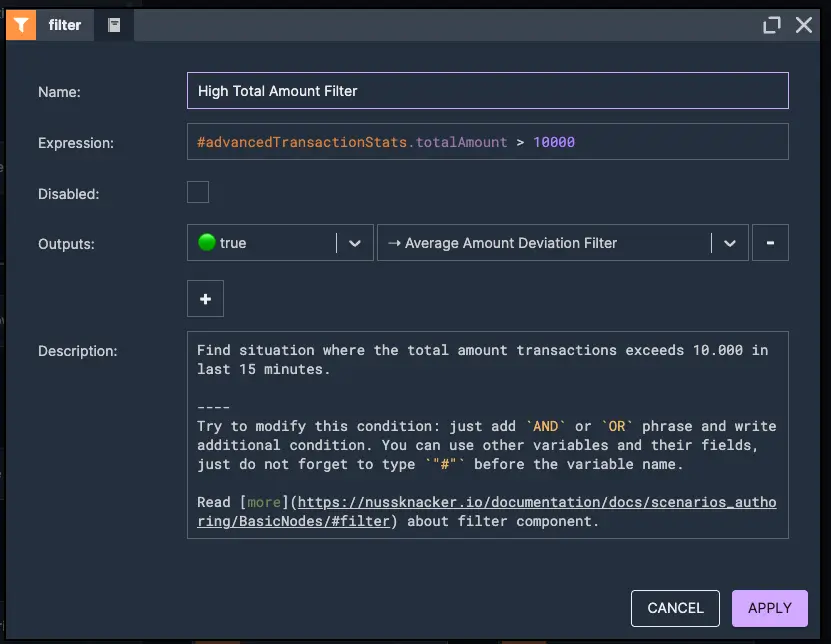Image resolution: width=831 pixels, height=644 pixels.
Task: Click into the Expression editor
Action: [488, 142]
